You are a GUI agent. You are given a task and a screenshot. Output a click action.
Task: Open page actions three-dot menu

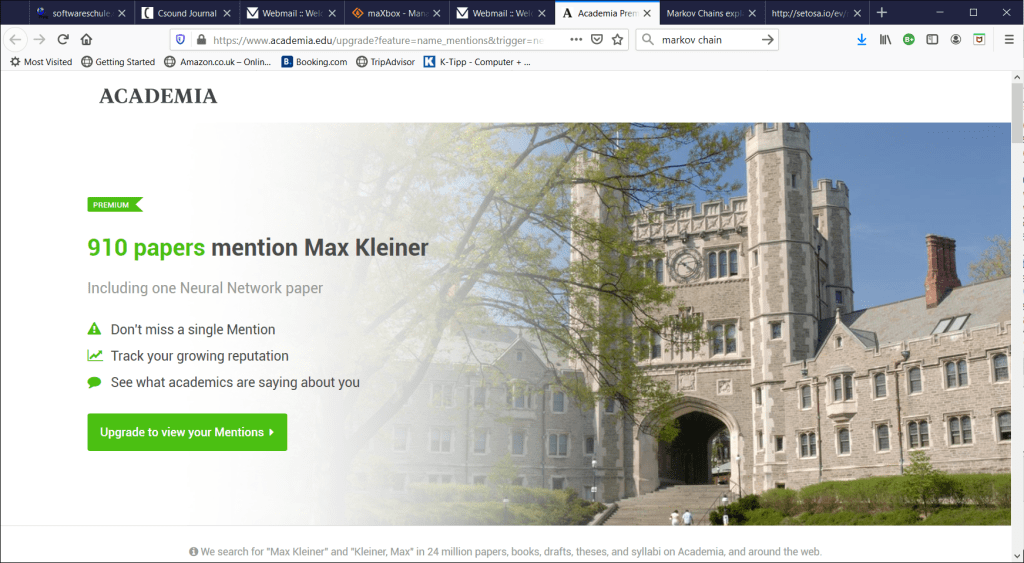(x=576, y=40)
